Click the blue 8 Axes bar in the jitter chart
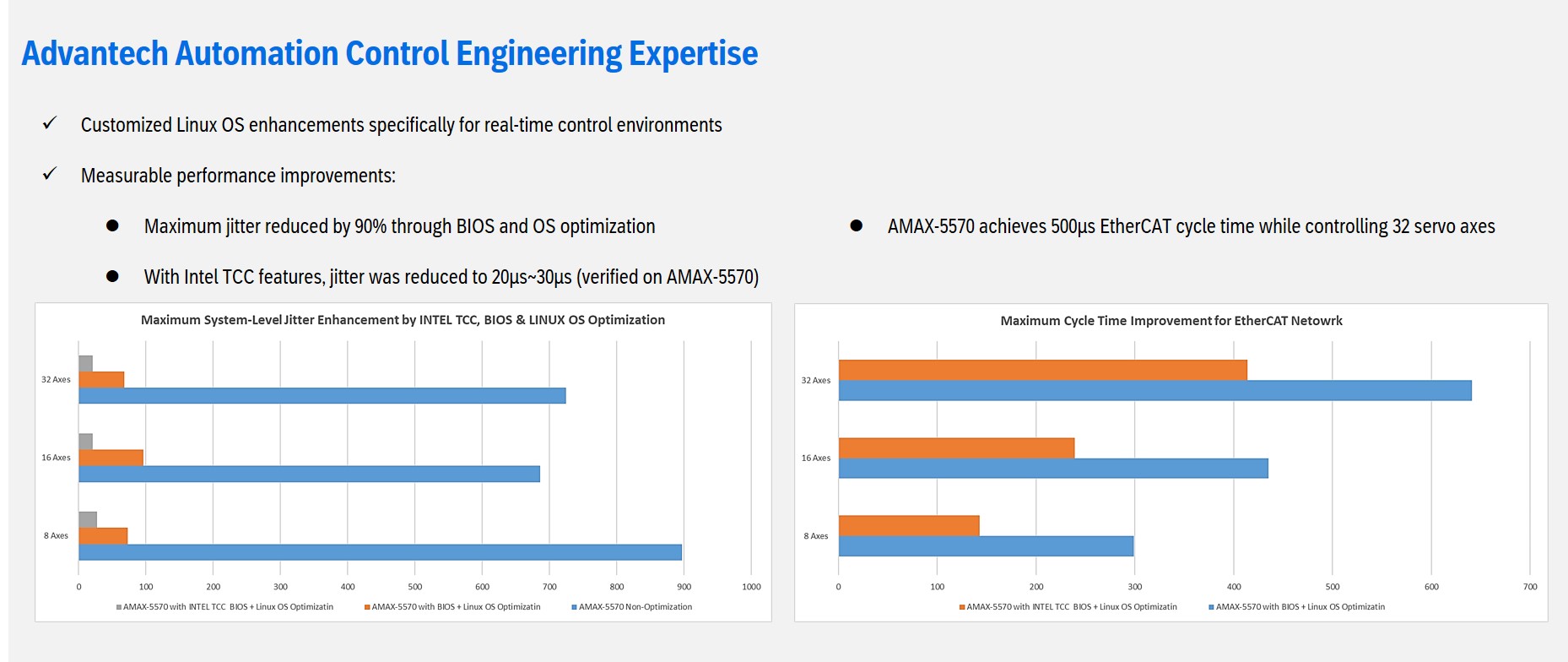Viewport: 1568px width, 662px height. [380, 552]
